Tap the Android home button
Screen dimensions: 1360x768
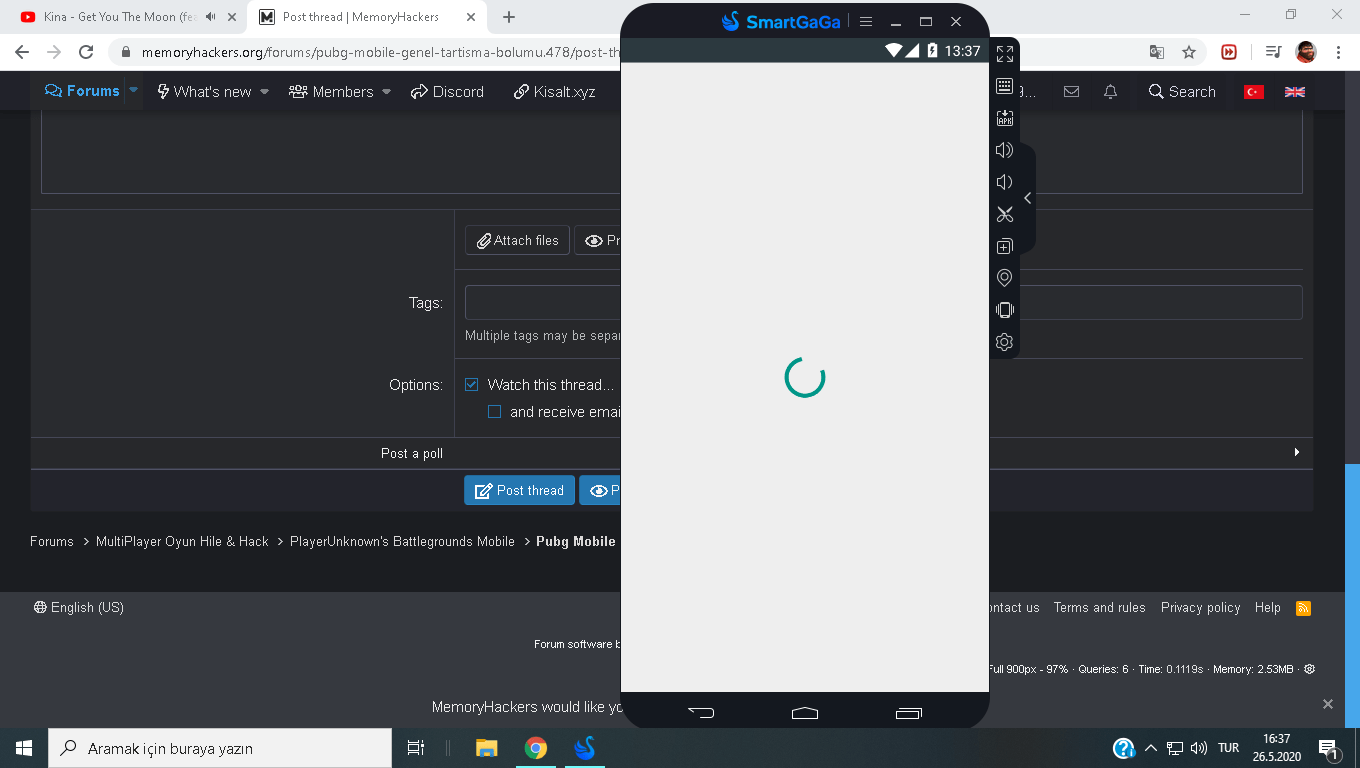(805, 712)
